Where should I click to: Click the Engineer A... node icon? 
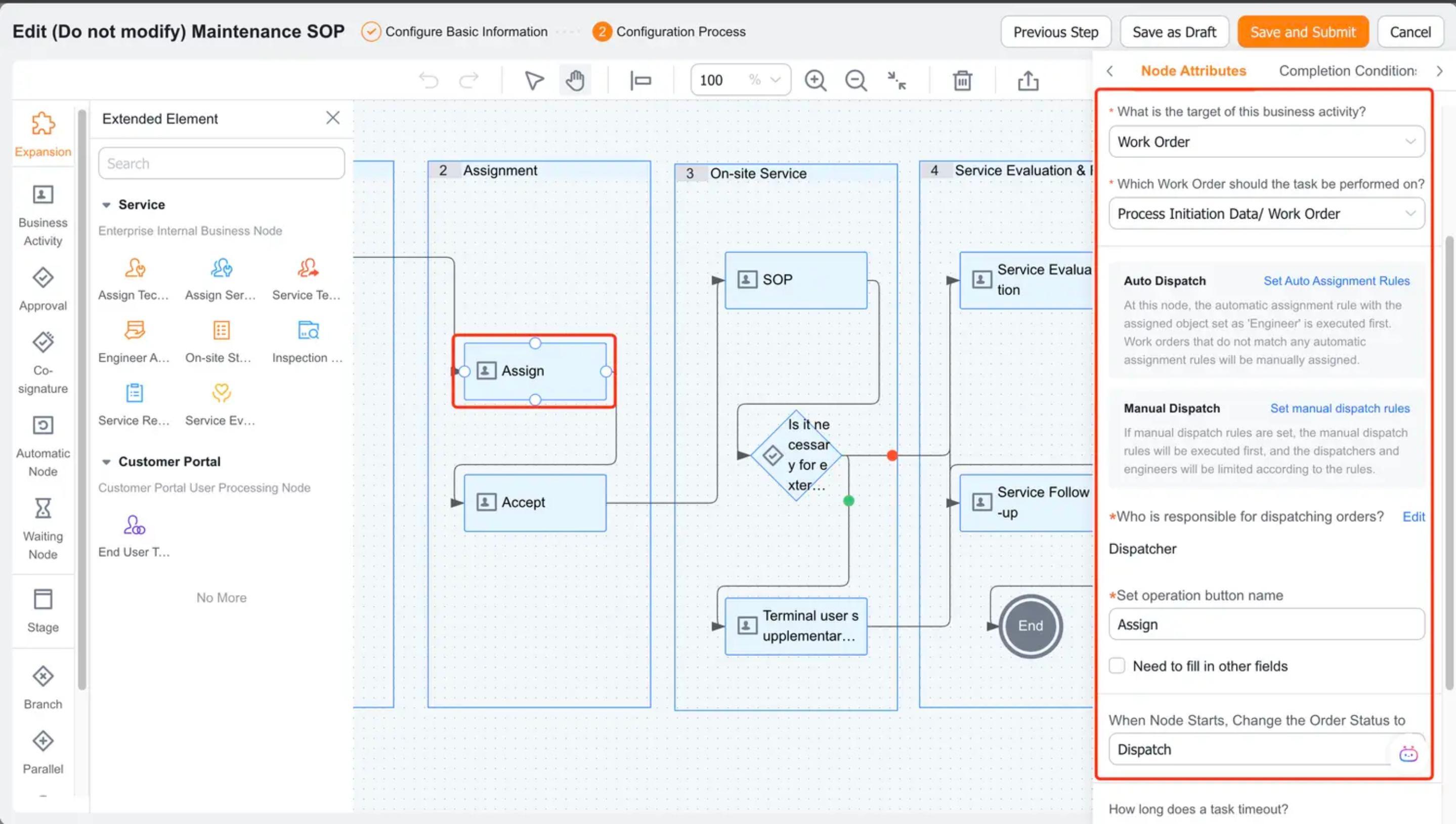coord(135,330)
